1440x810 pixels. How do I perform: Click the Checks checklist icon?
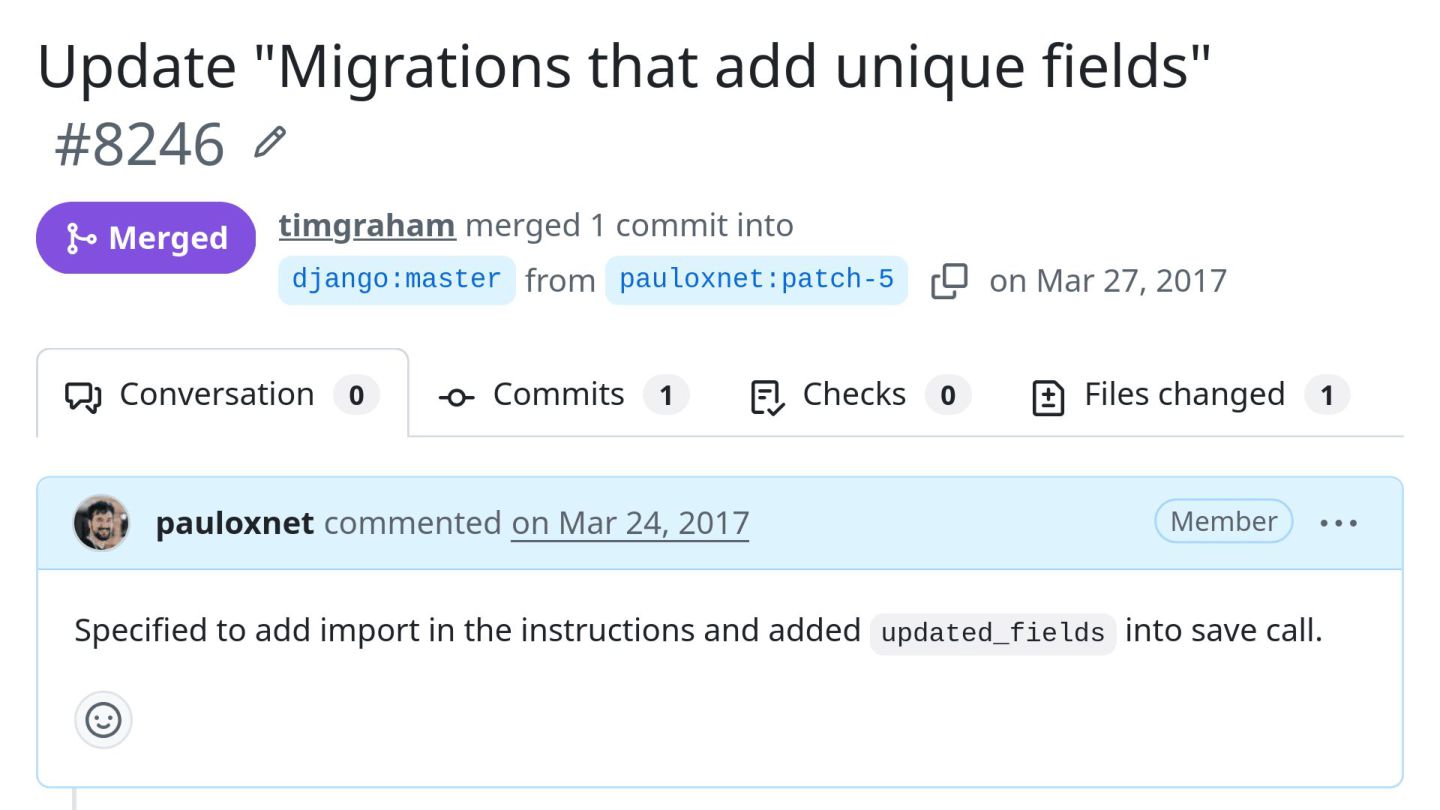(x=767, y=397)
